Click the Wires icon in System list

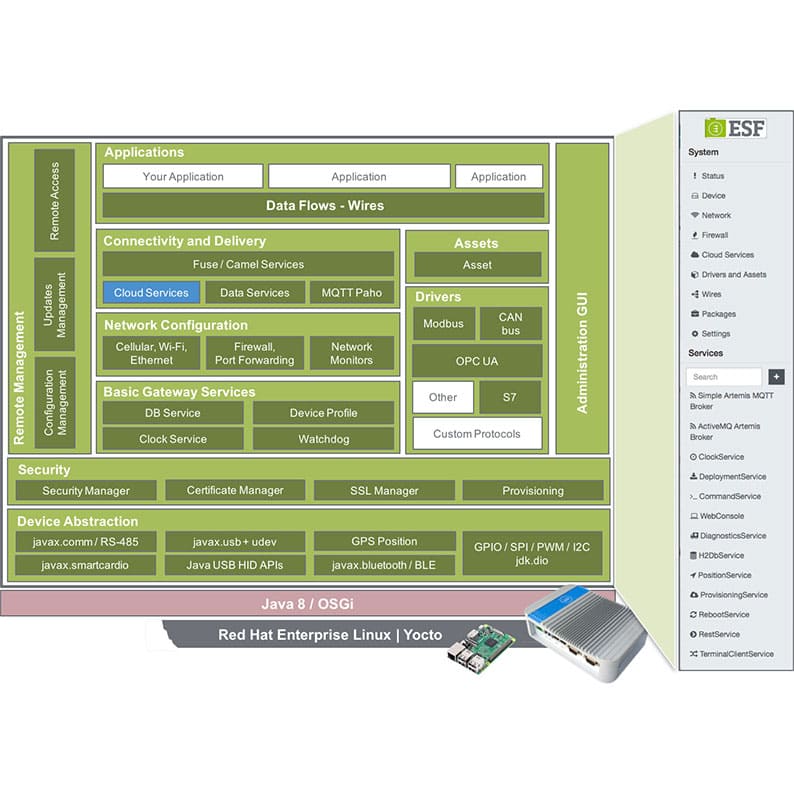point(695,294)
